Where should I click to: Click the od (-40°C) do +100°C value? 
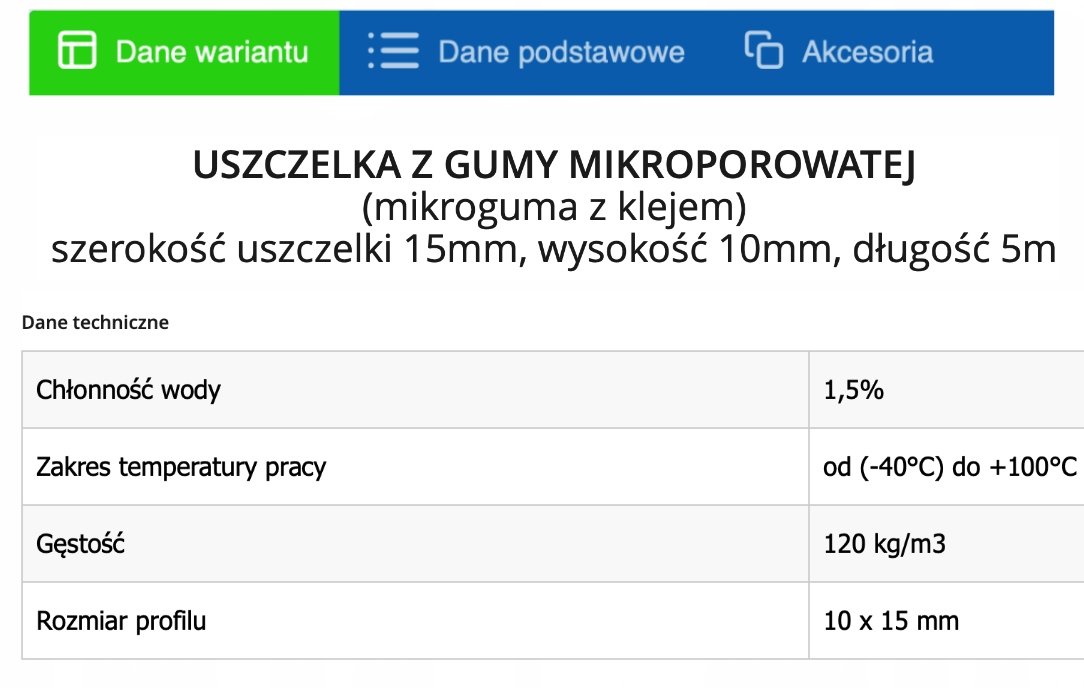click(x=950, y=467)
